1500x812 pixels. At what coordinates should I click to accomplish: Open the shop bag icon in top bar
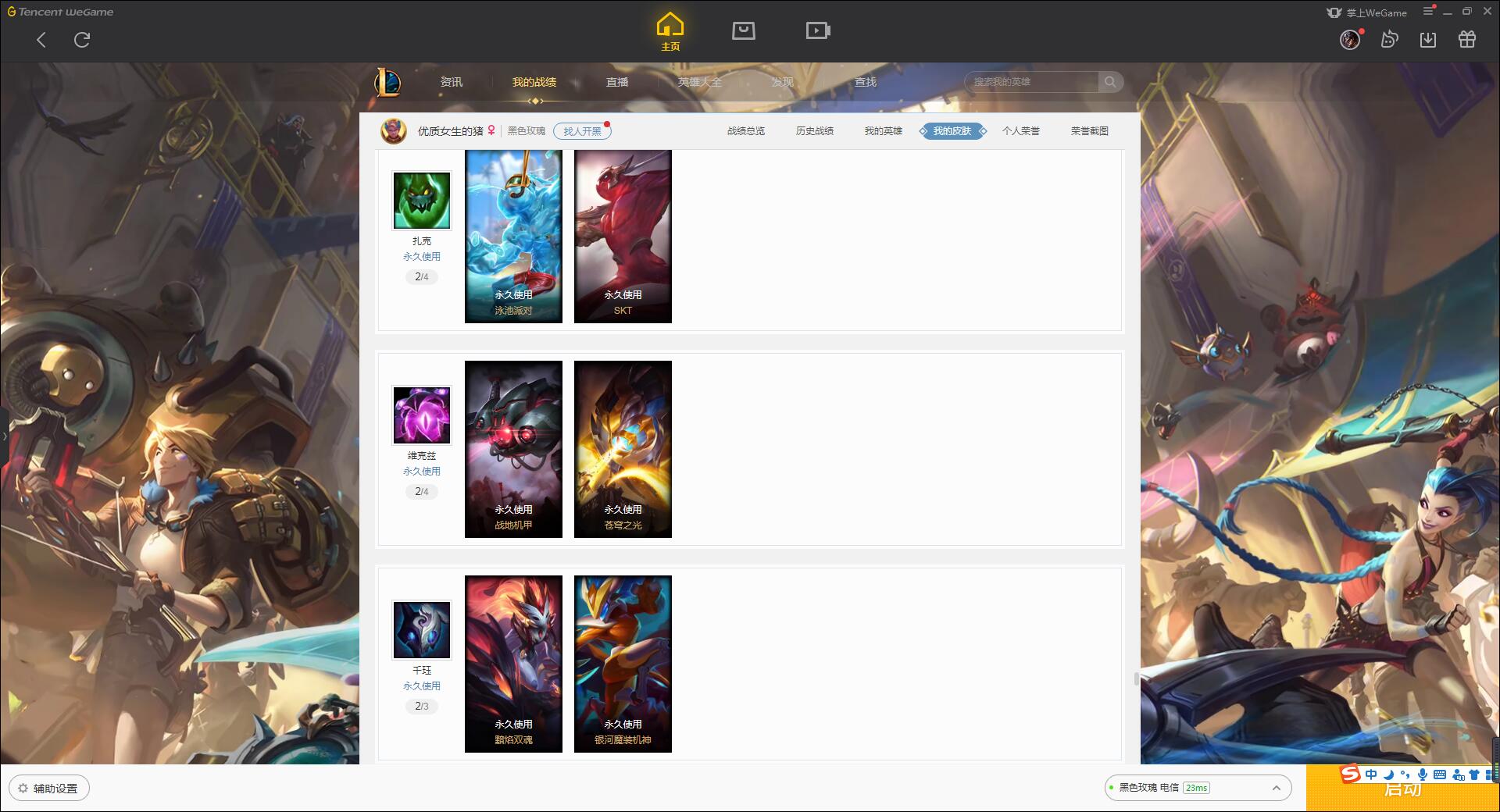click(743, 30)
